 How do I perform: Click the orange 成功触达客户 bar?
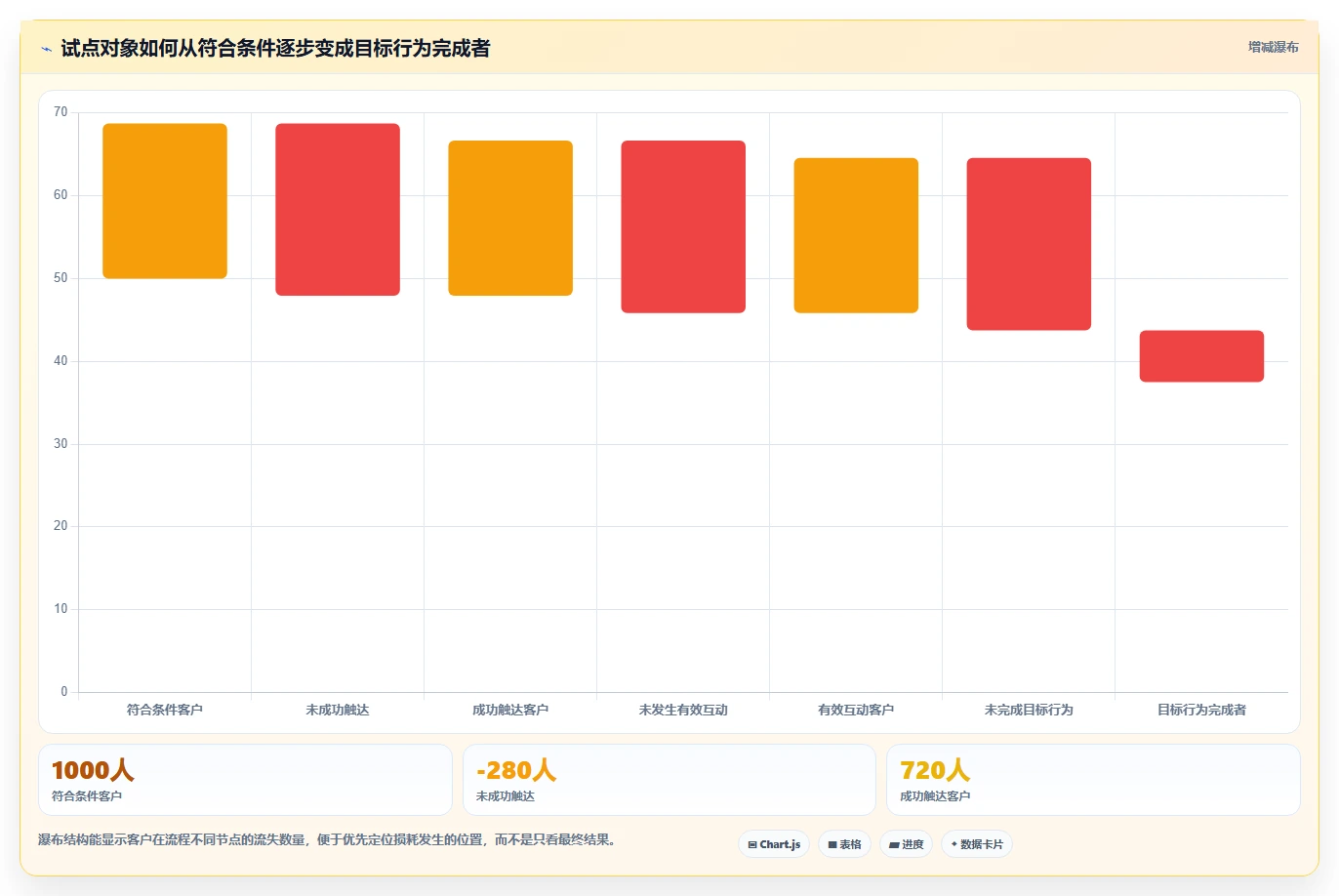click(510, 219)
